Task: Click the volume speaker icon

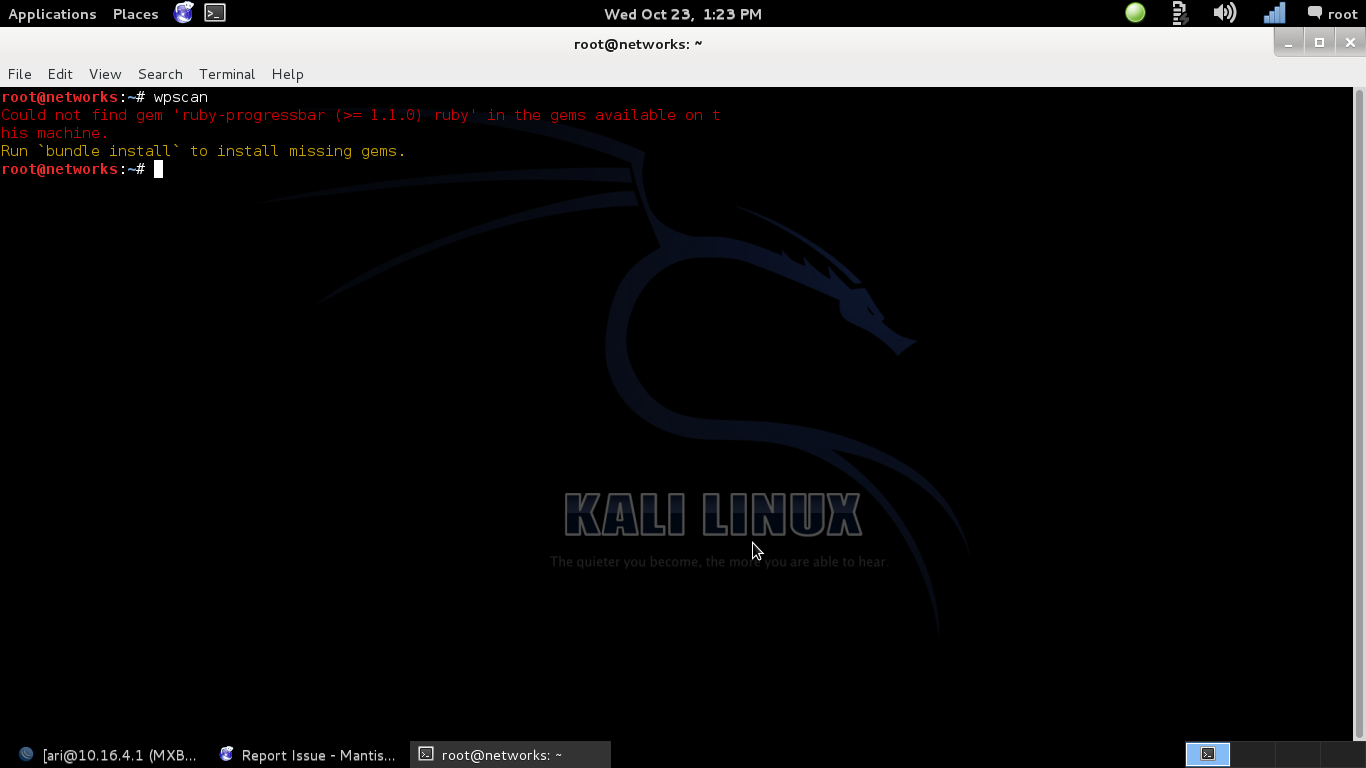Action: click(x=1224, y=13)
